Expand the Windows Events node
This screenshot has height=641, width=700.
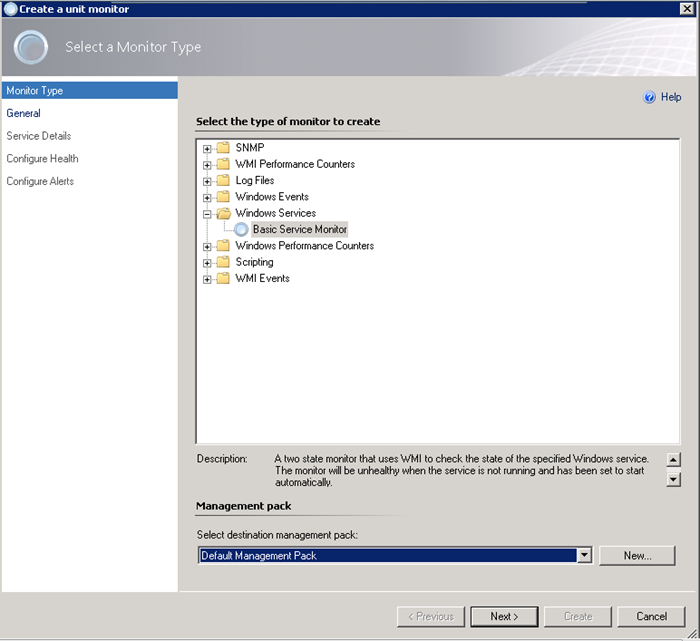pos(207,198)
